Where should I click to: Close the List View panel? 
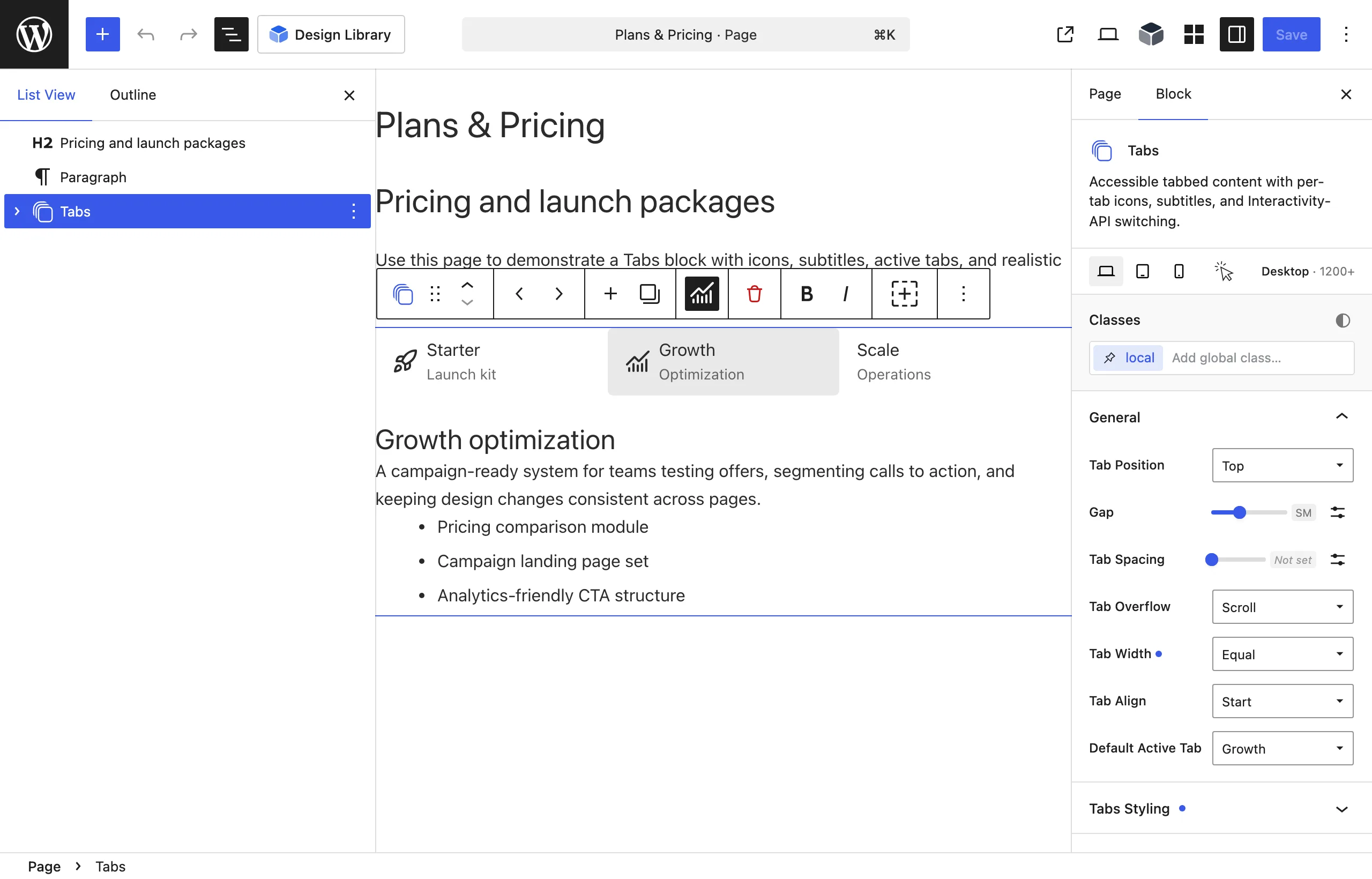[349, 95]
